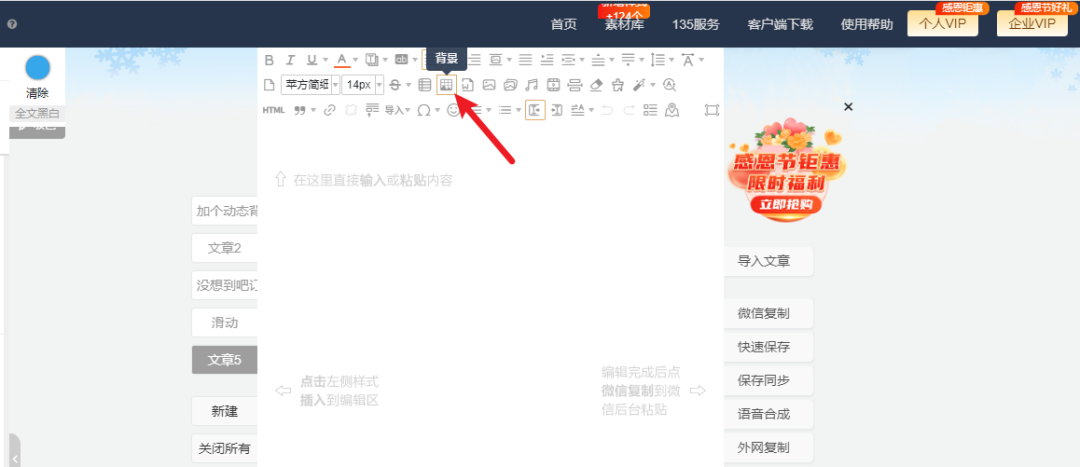Switch to the 文章2 tab
This screenshot has height=467, width=1080.
(x=225, y=248)
